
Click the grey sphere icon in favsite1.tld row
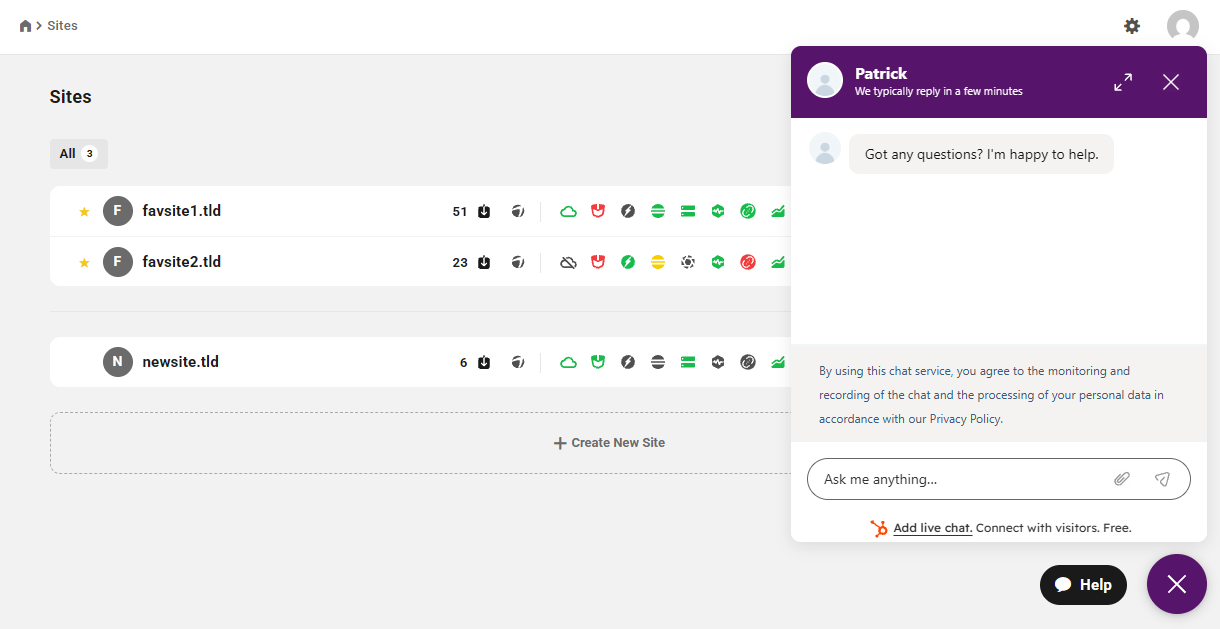coord(518,211)
